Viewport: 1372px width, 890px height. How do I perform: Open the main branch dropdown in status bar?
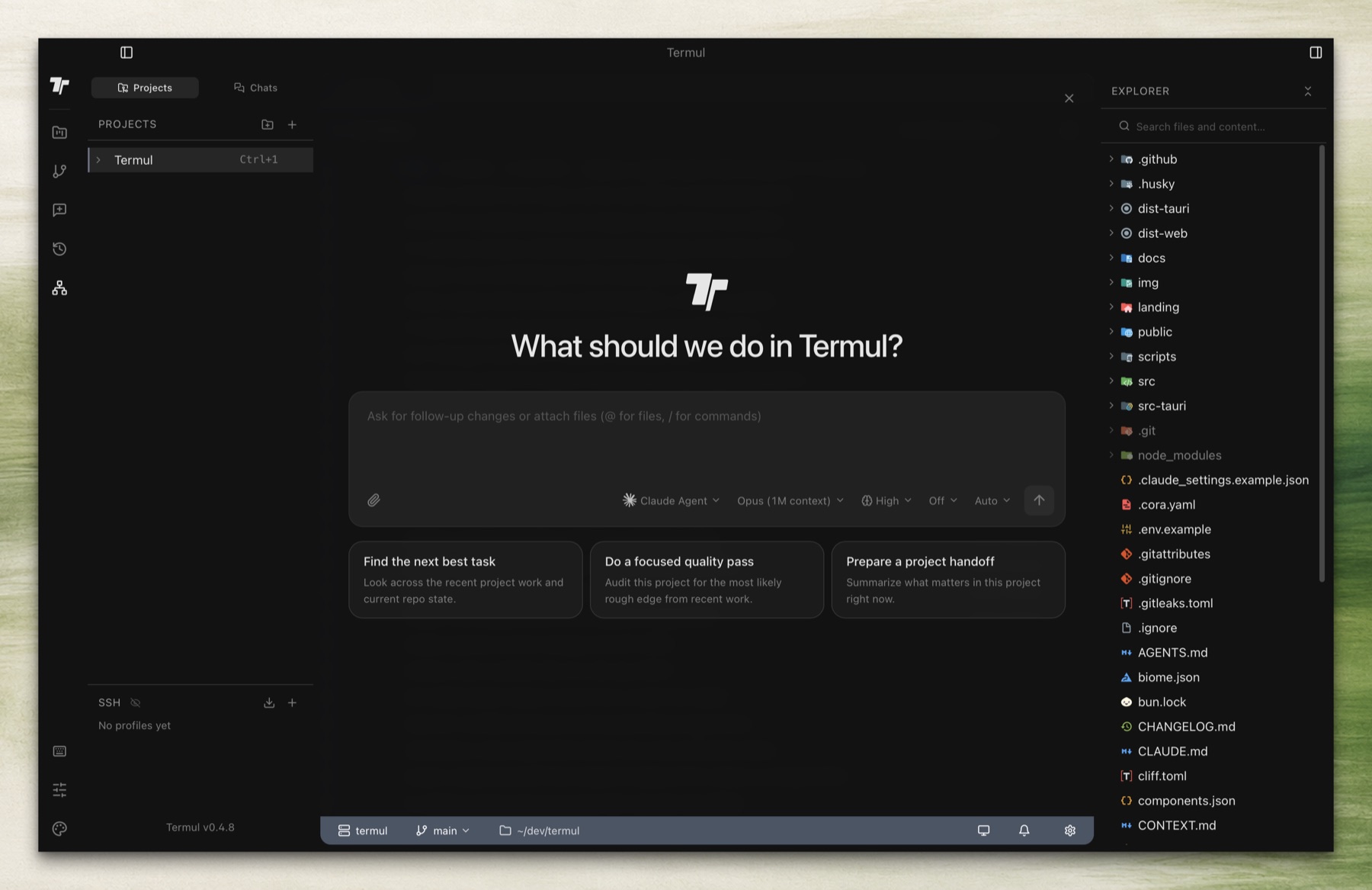(443, 831)
